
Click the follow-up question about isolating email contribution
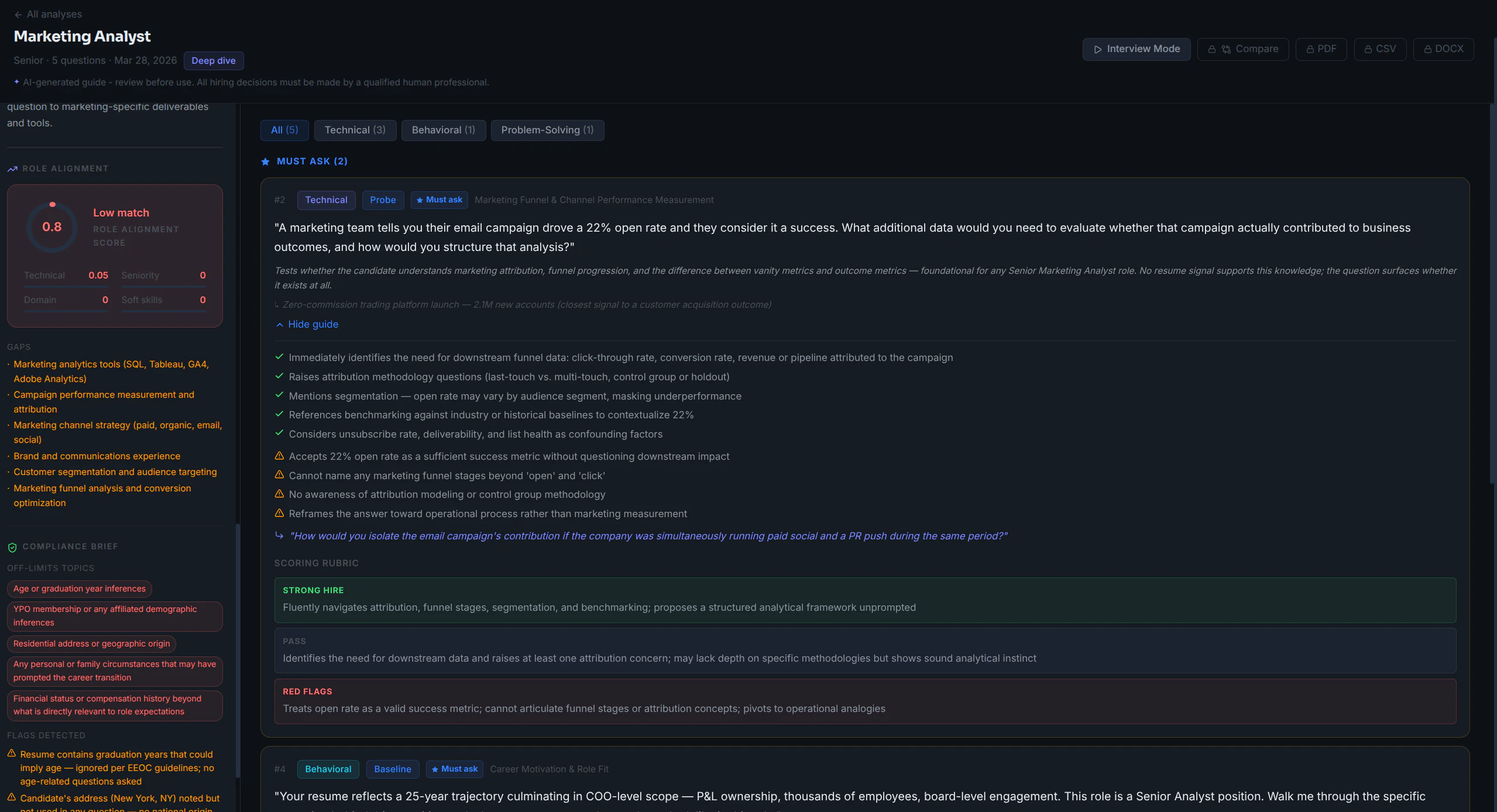pyautogui.click(x=648, y=536)
